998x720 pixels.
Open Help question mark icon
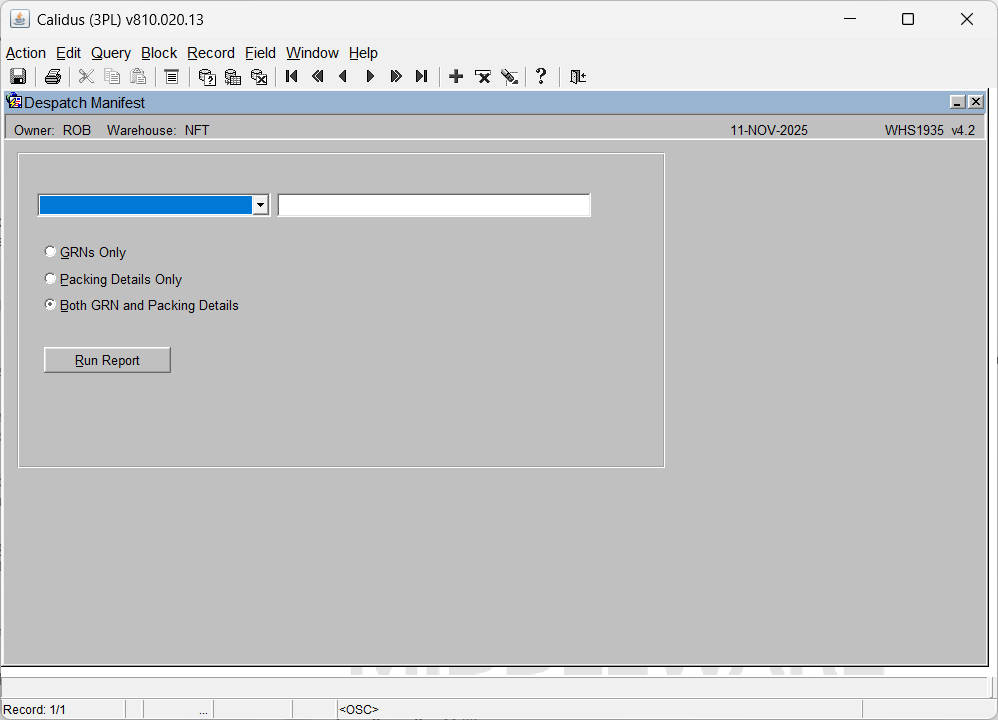tap(541, 77)
